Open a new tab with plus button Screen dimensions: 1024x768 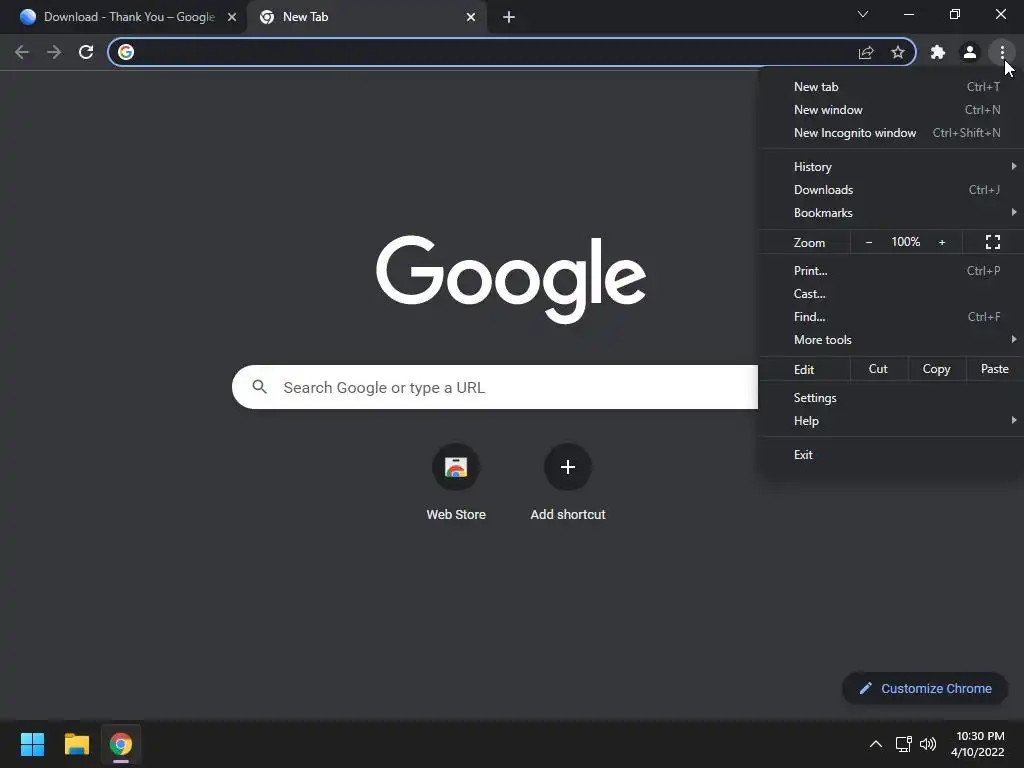(x=509, y=17)
